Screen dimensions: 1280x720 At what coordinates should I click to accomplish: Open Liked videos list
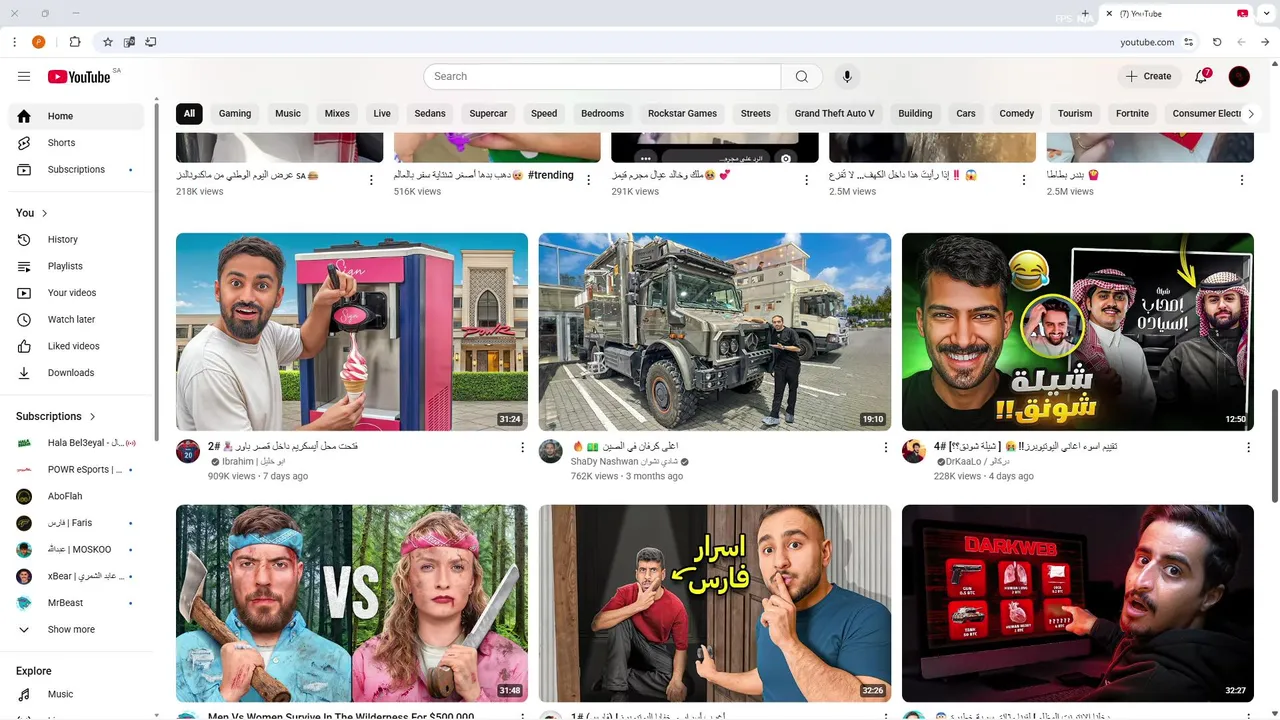point(77,346)
